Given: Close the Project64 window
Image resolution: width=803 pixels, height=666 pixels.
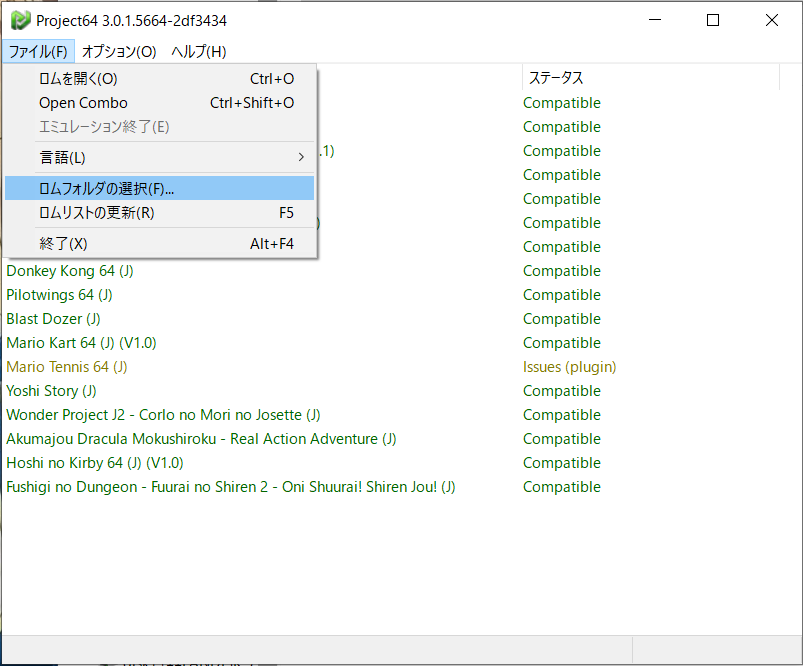Looking at the screenshot, I should [x=772, y=20].
